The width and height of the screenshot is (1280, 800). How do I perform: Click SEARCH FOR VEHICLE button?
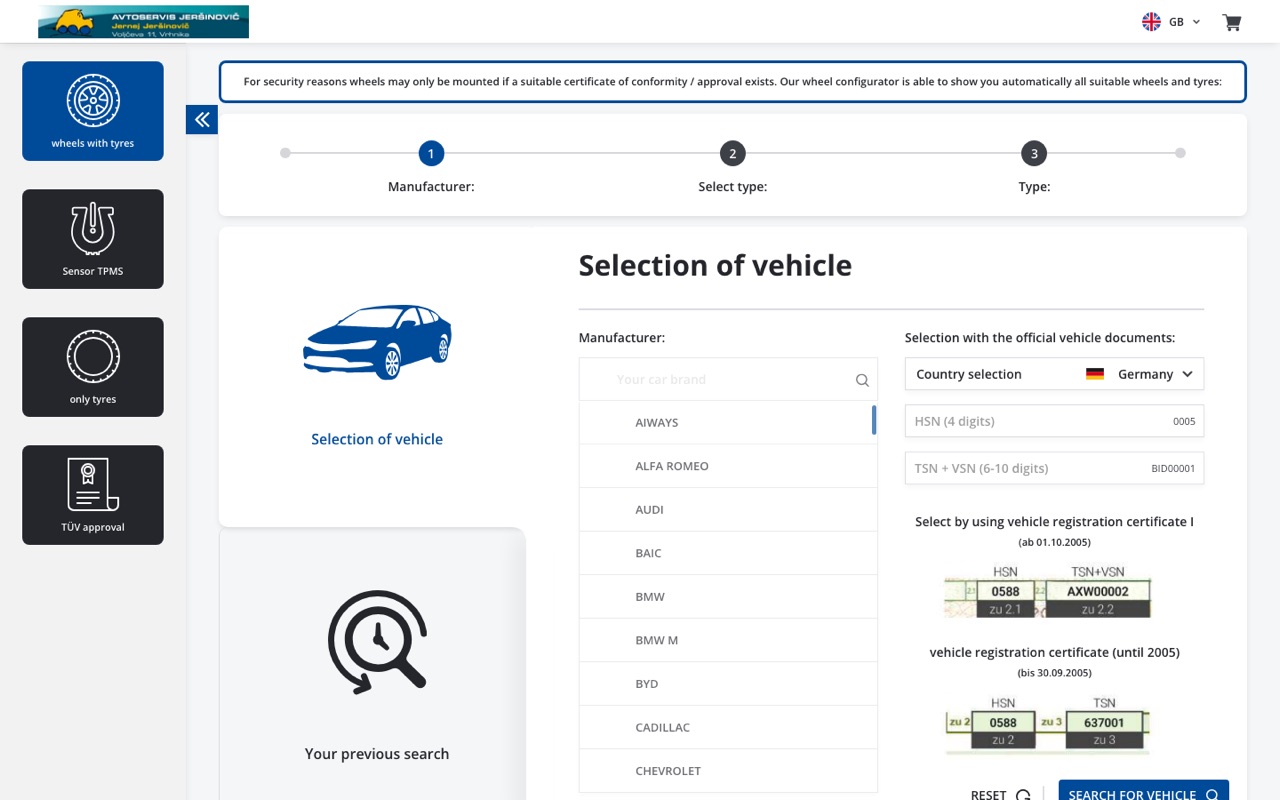click(x=1144, y=791)
